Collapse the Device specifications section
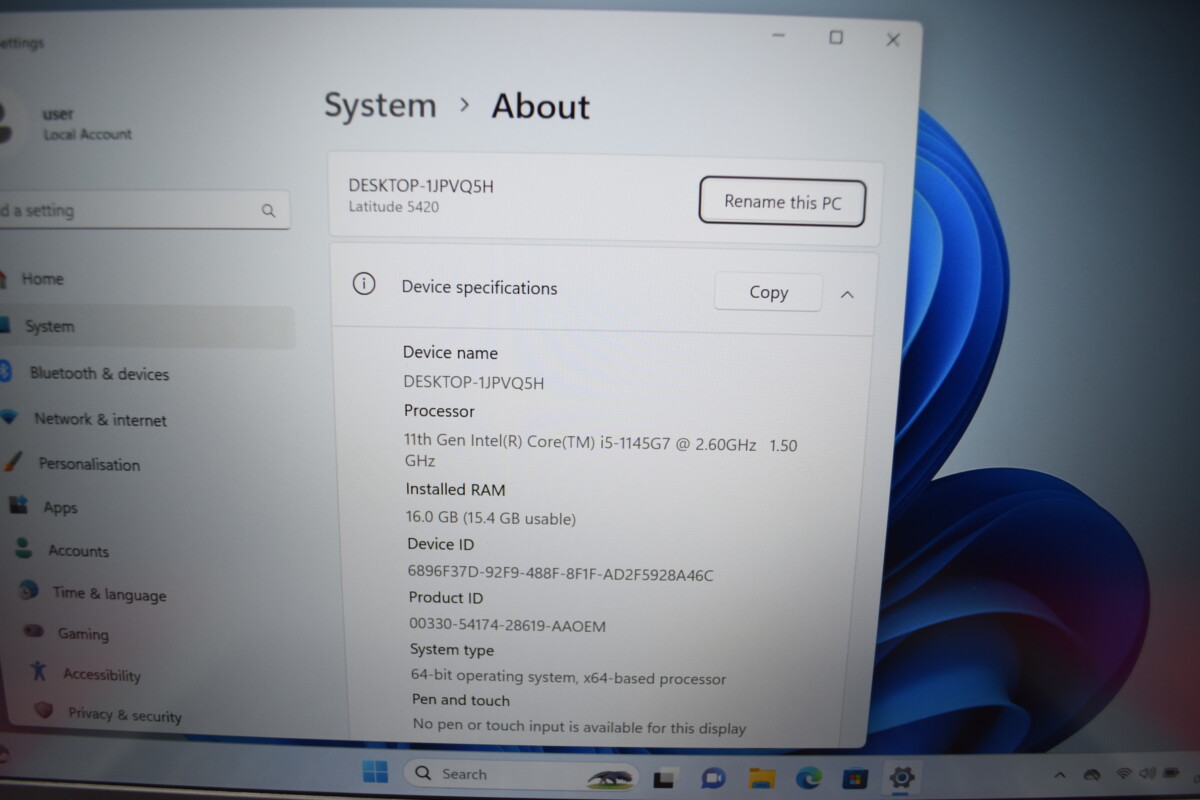The image size is (1200, 800). [x=847, y=295]
